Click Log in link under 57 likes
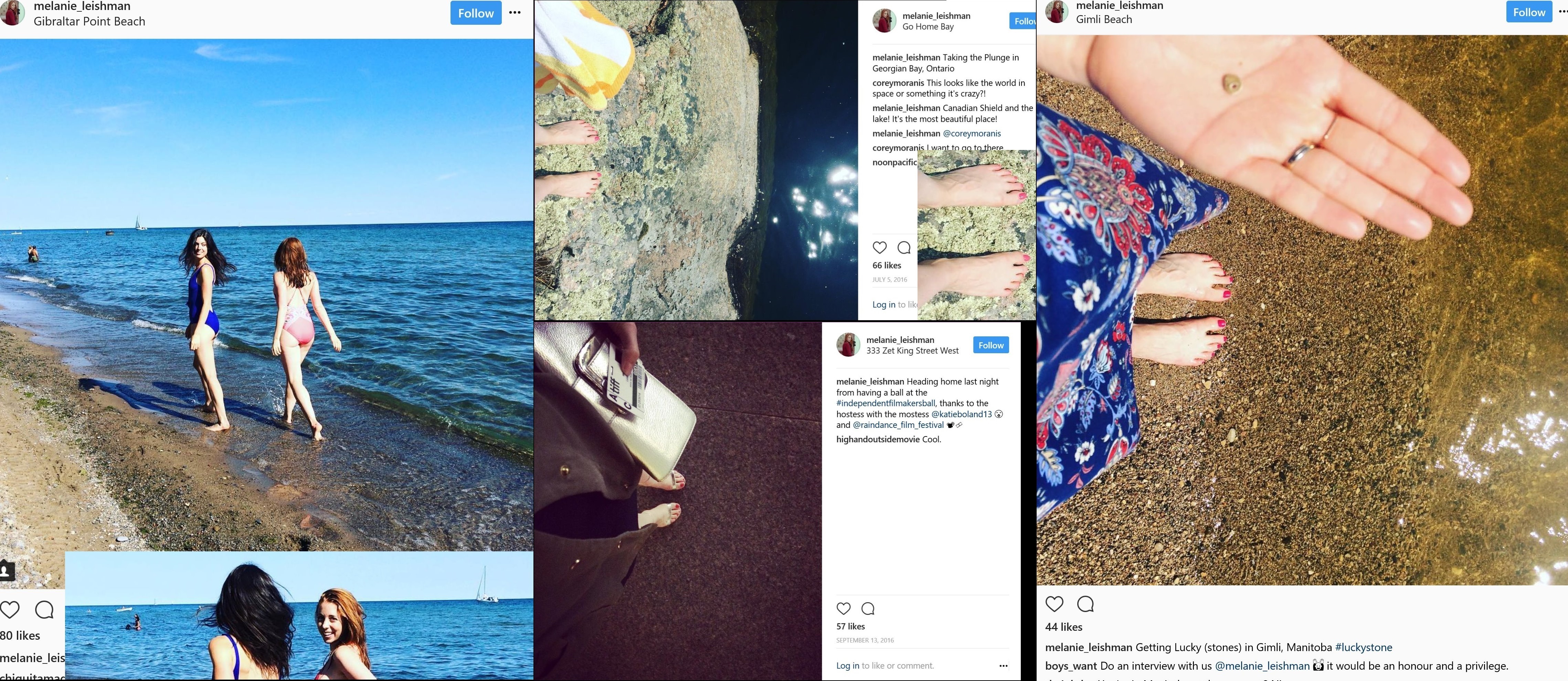Screen dimensions: 1568x681 tap(848, 665)
